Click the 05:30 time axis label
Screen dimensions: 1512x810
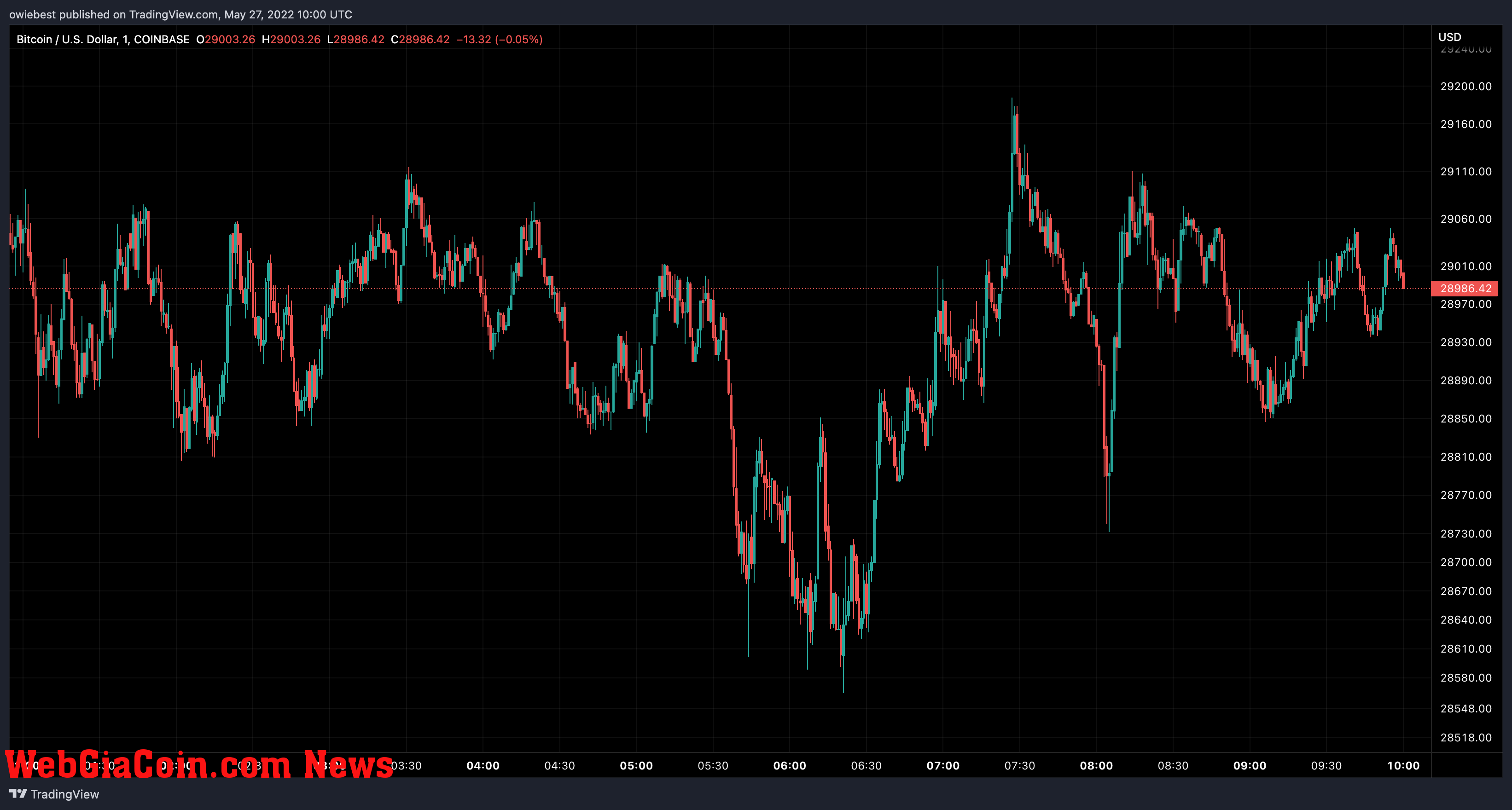coord(713,765)
